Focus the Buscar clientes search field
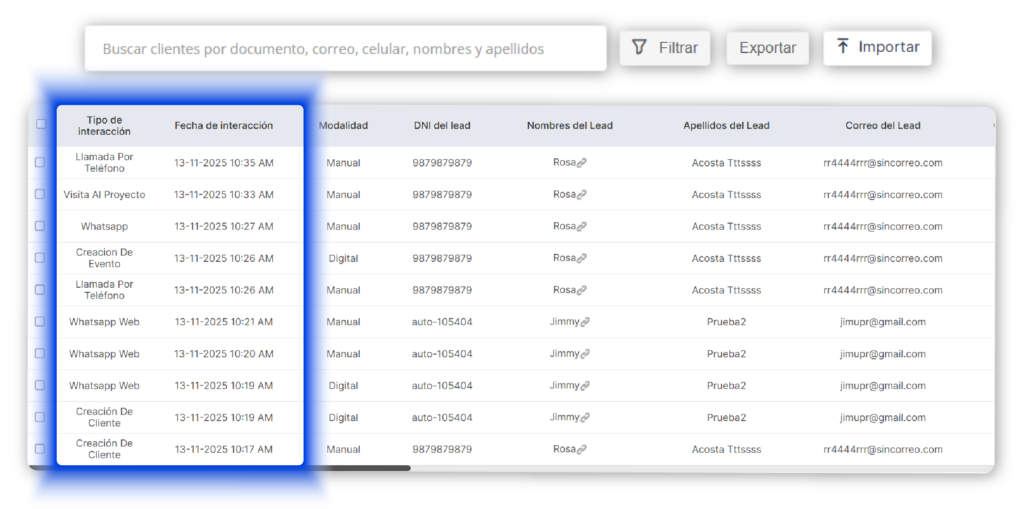1024x509 pixels. pos(345,48)
